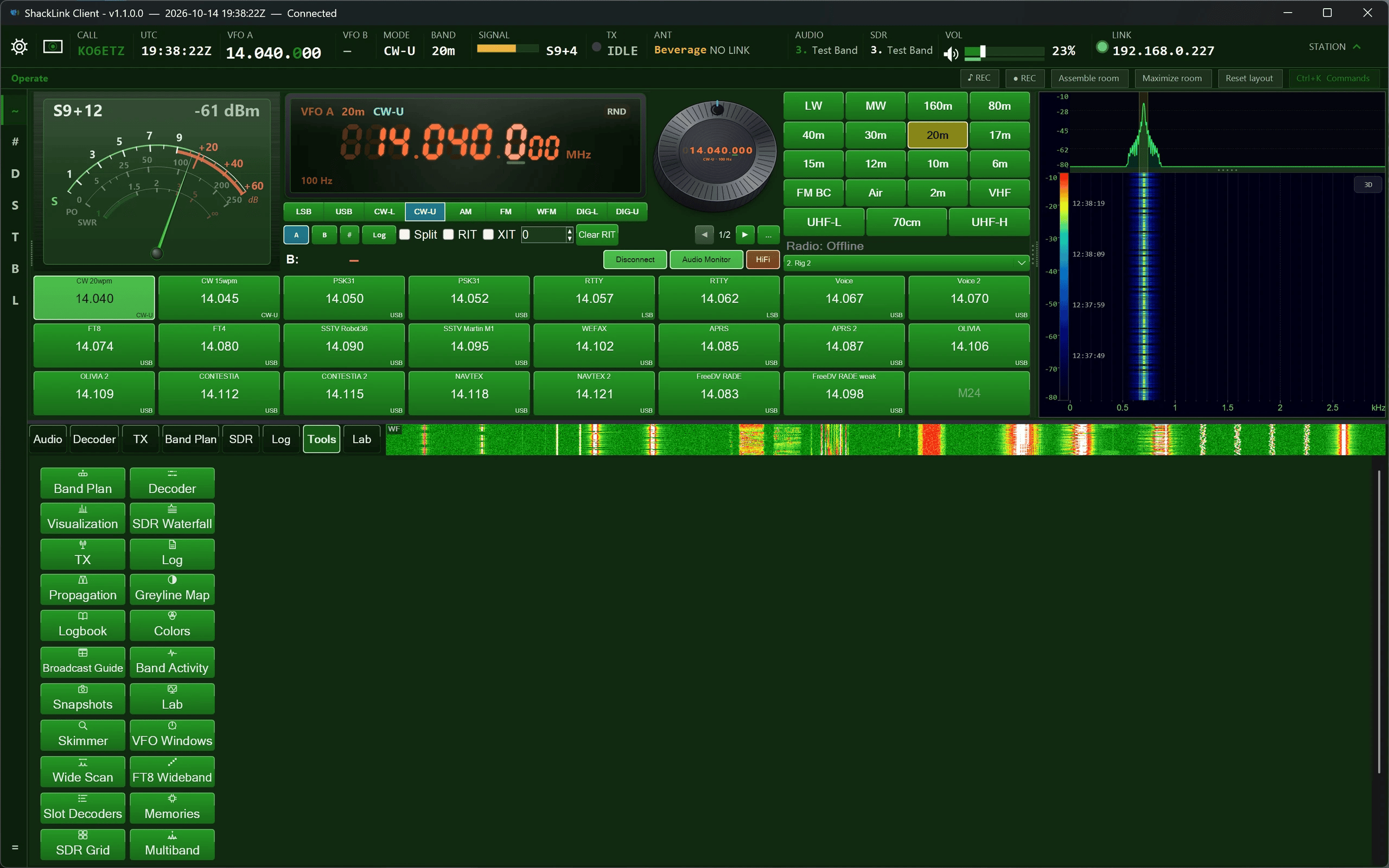Enable the Split checkbox
The height and width of the screenshot is (868, 1389).
(x=405, y=234)
